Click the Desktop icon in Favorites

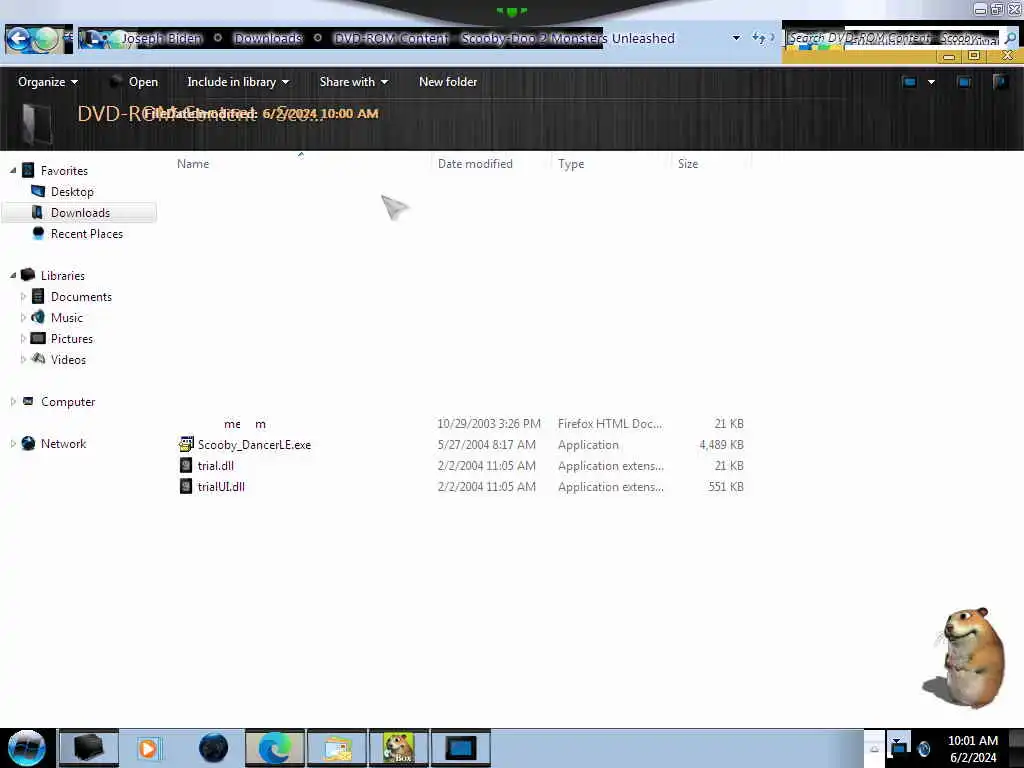(x=38, y=191)
